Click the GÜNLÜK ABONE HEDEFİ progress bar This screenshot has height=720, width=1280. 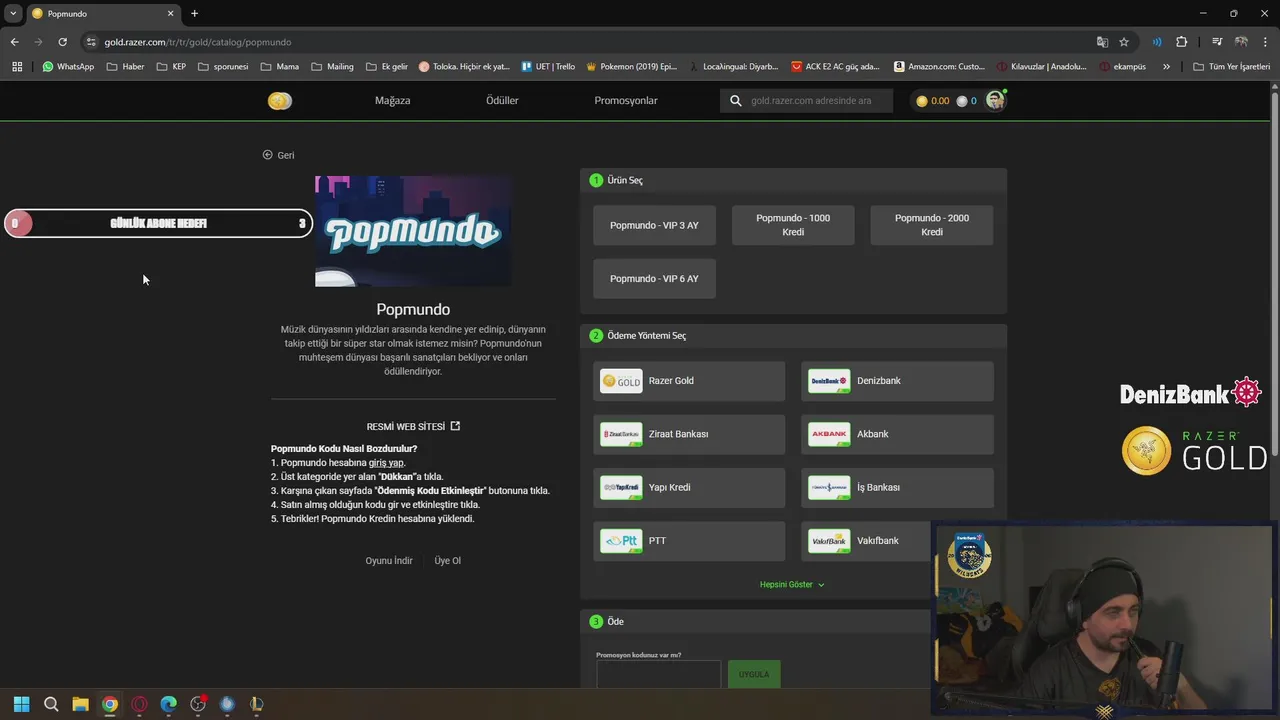pyautogui.click(x=158, y=223)
